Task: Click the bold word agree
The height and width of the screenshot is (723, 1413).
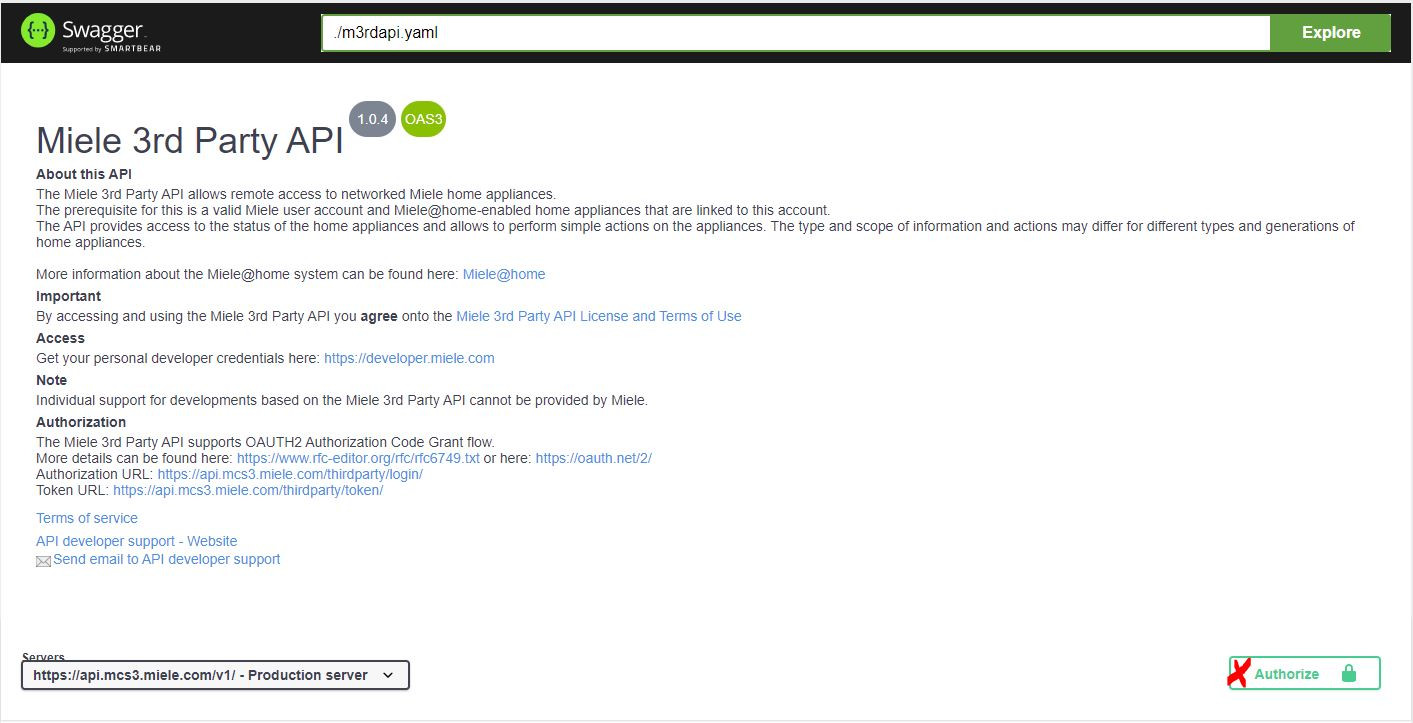Action: point(379,316)
